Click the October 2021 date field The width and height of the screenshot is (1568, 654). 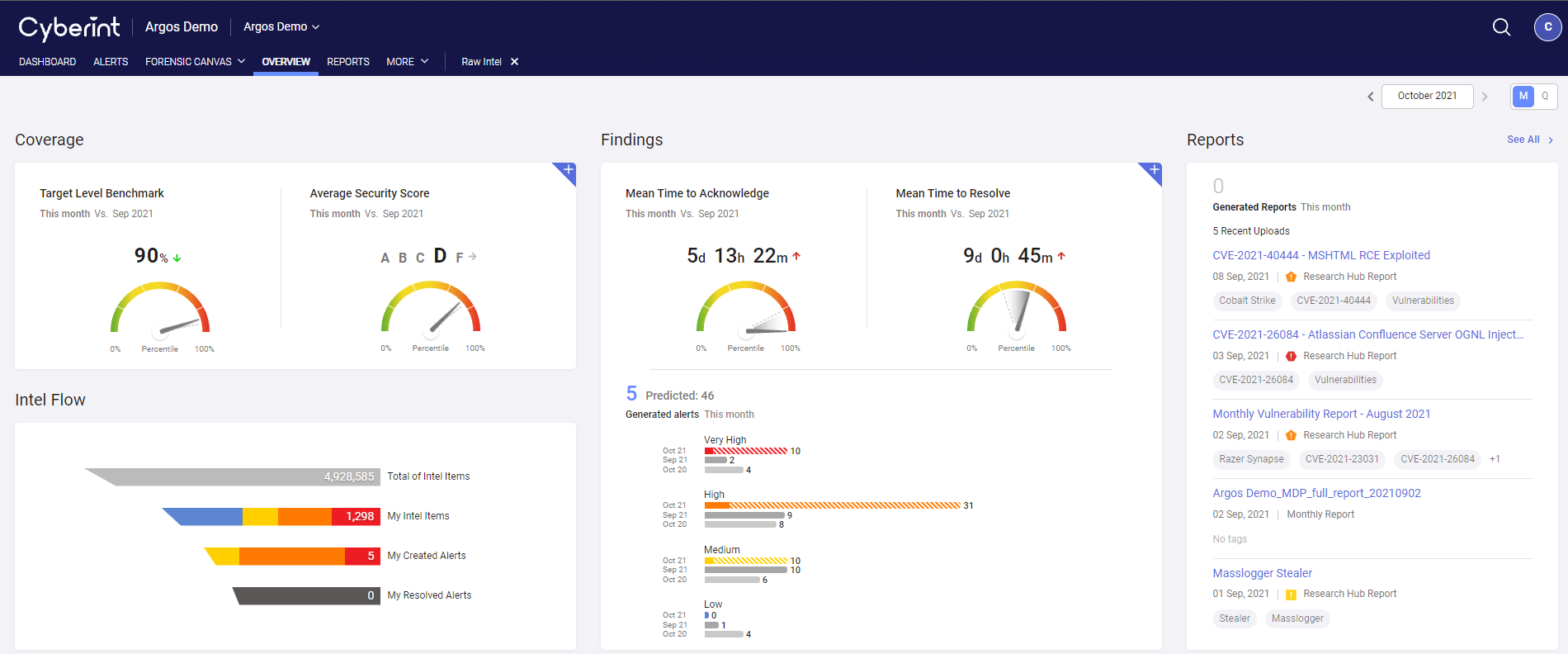coord(1427,96)
